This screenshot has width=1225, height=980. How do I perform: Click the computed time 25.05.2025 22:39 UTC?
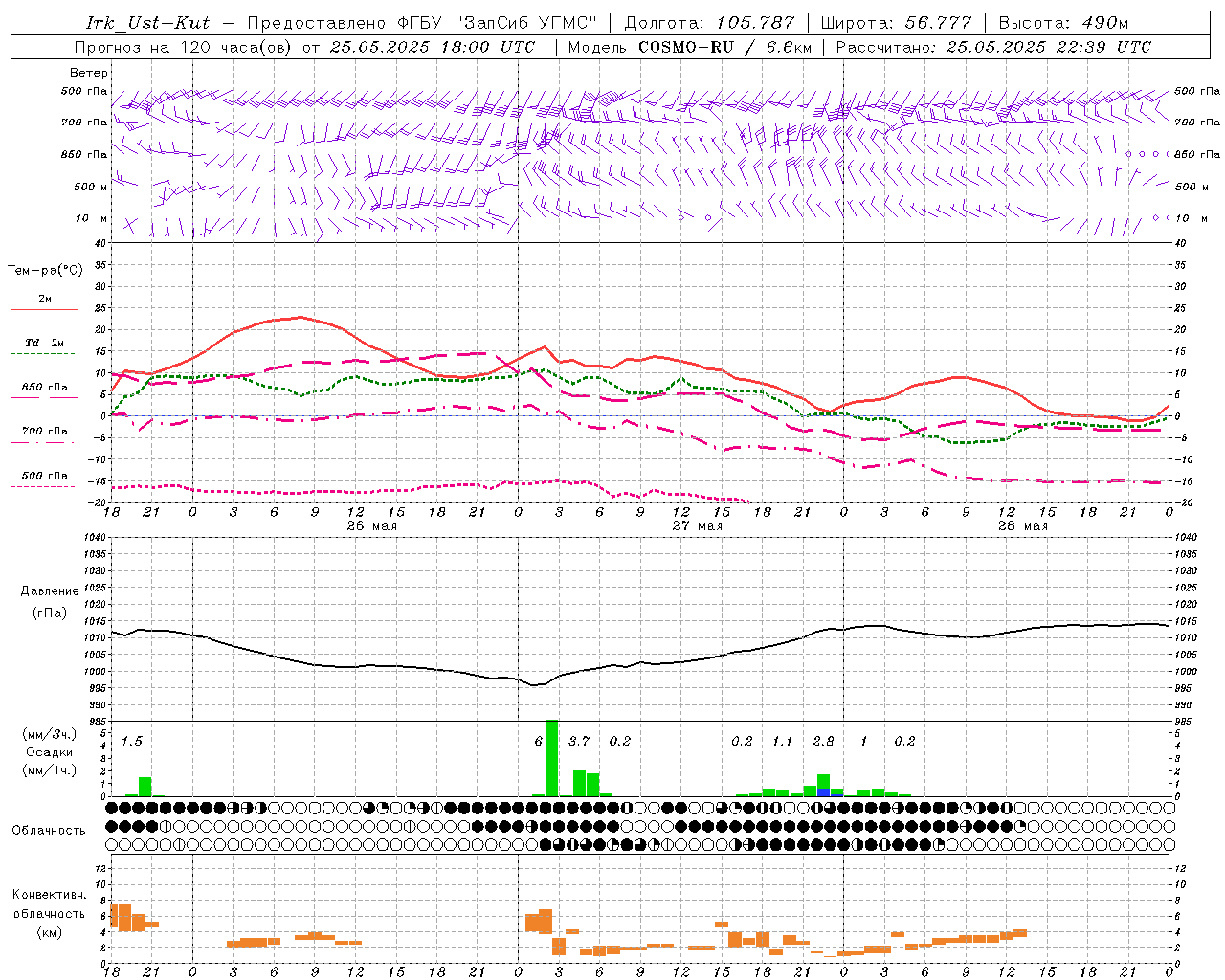point(1049,47)
